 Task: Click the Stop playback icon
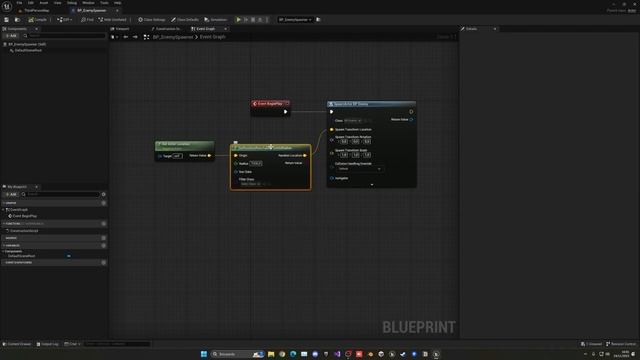253,20
